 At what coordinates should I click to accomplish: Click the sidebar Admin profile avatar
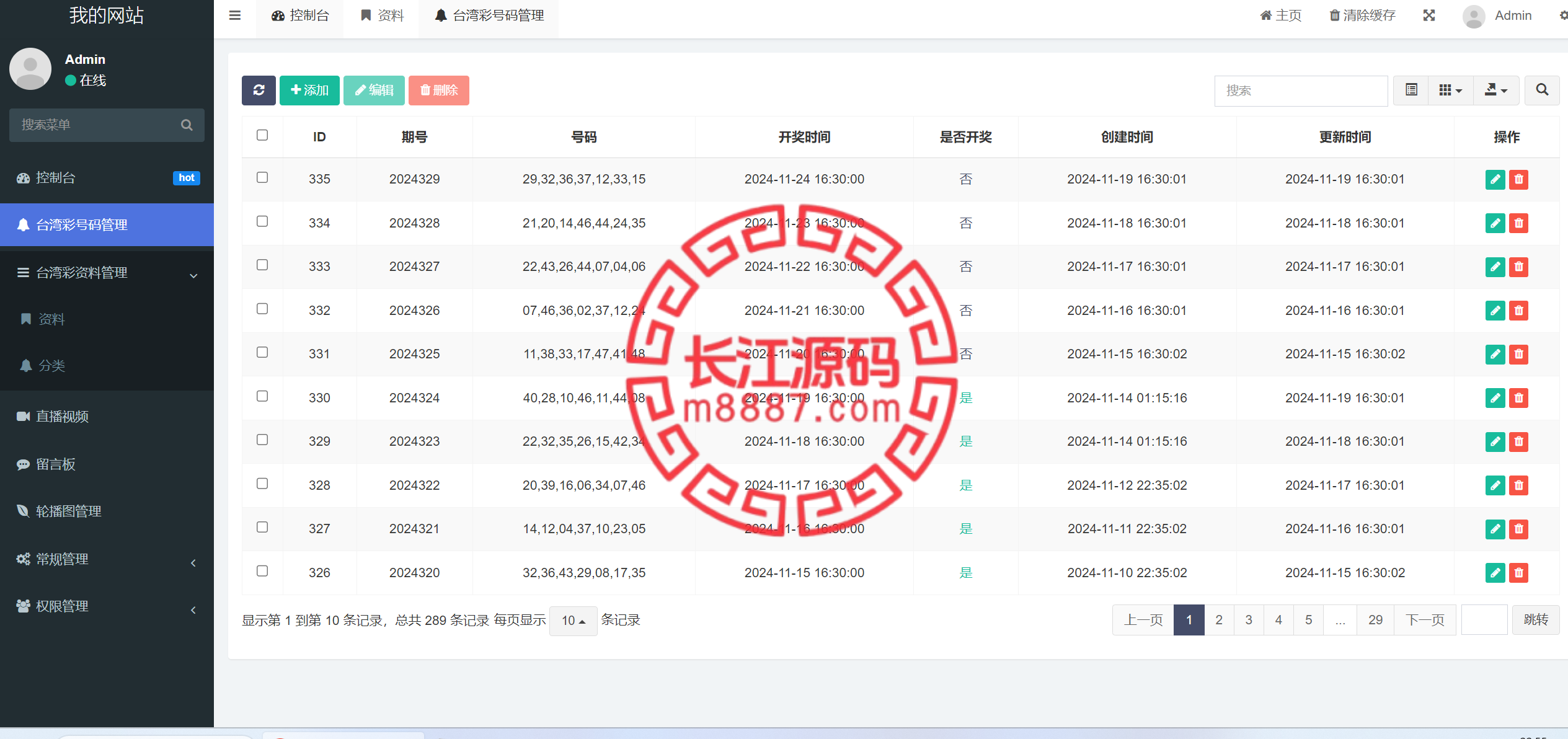point(30,69)
